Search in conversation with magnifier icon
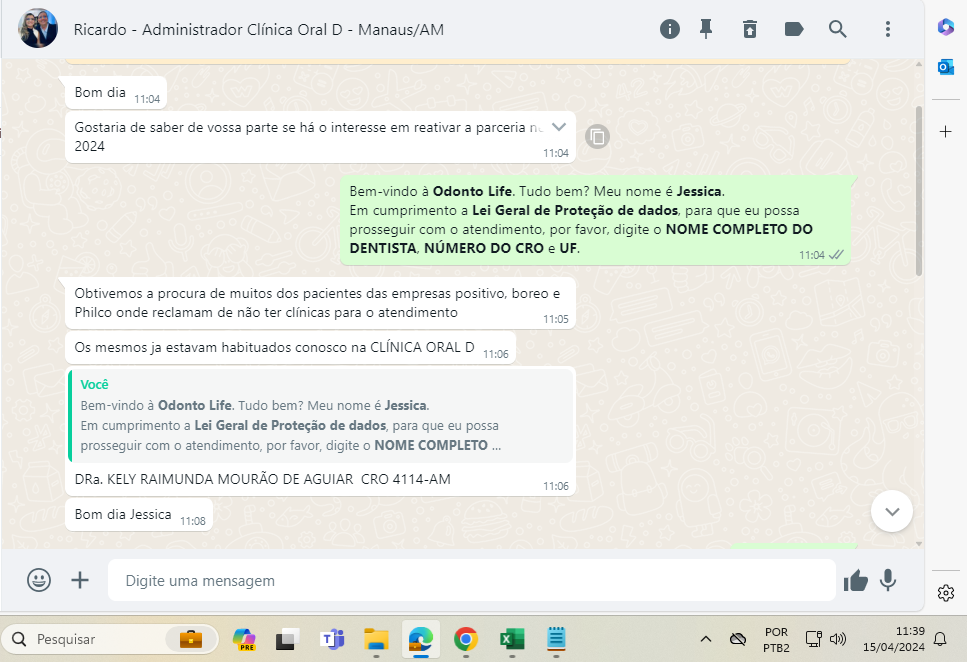967x662 pixels. point(837,29)
